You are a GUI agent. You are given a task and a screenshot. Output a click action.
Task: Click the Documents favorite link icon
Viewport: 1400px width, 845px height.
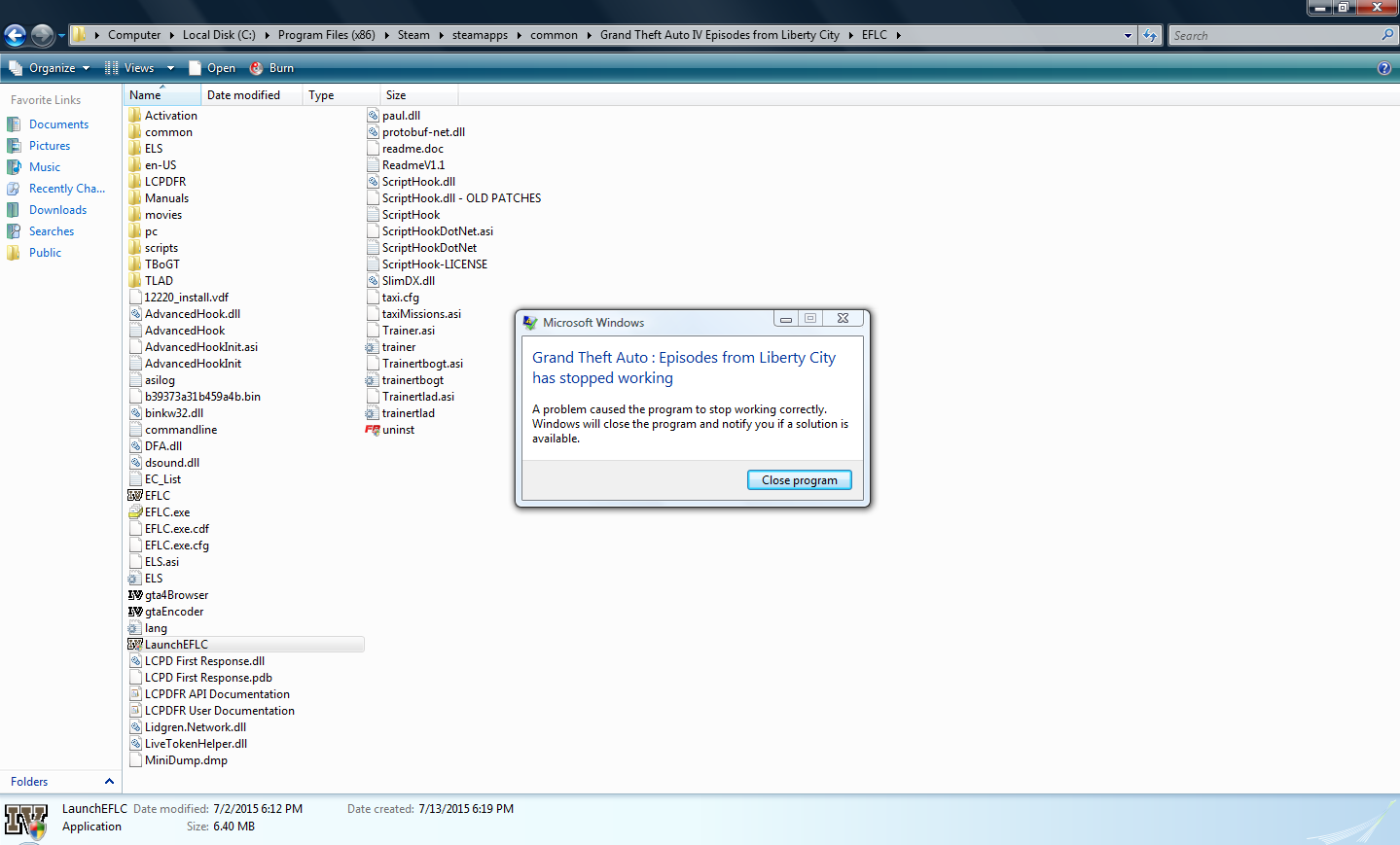(14, 124)
